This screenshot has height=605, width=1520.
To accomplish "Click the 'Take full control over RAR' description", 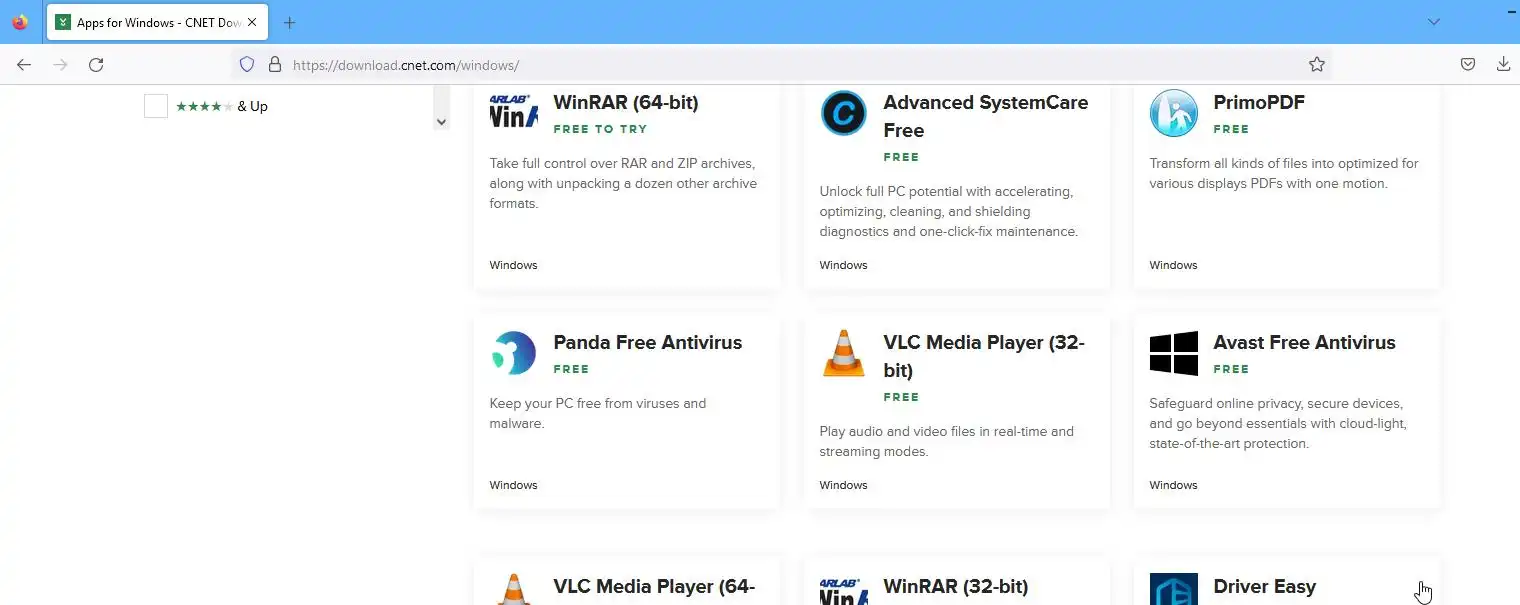I will tap(623, 183).
